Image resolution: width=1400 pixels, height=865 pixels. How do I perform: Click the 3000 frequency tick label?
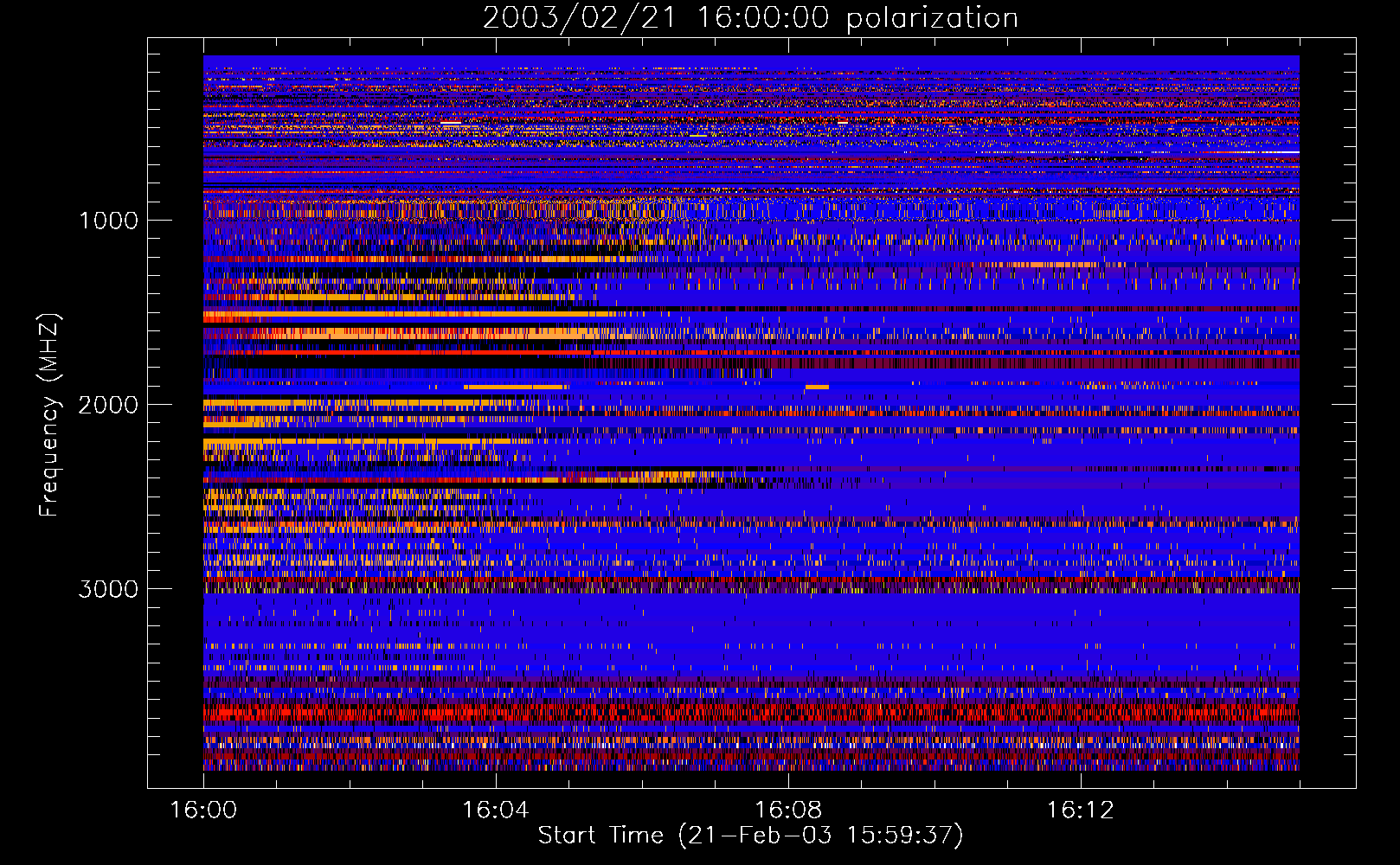[x=108, y=589]
